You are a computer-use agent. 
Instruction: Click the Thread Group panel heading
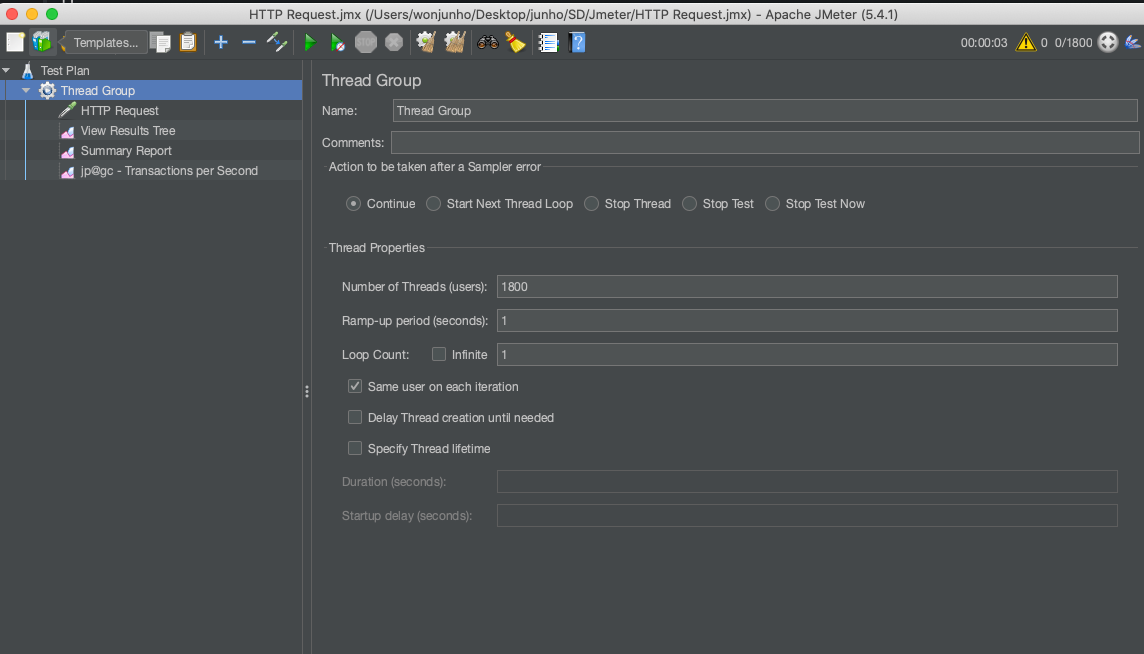[x=371, y=80]
